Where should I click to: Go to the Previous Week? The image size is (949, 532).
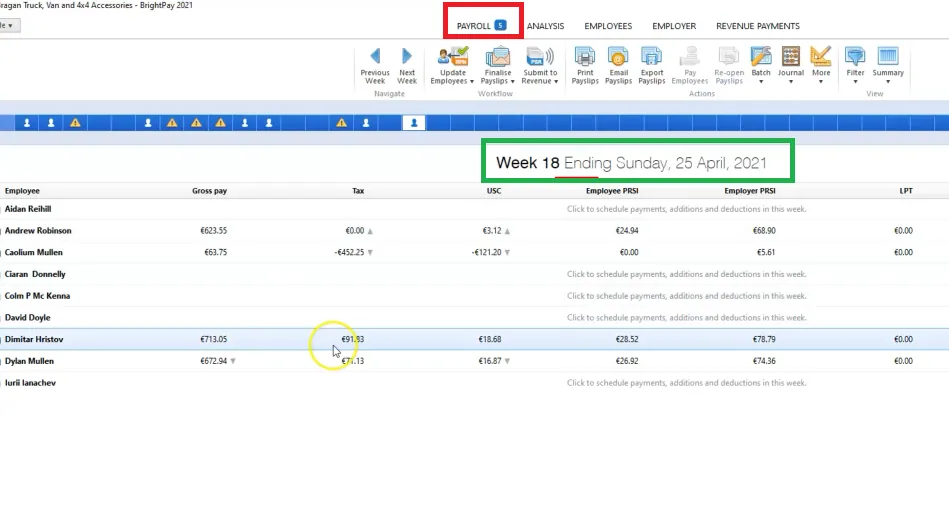(375, 65)
